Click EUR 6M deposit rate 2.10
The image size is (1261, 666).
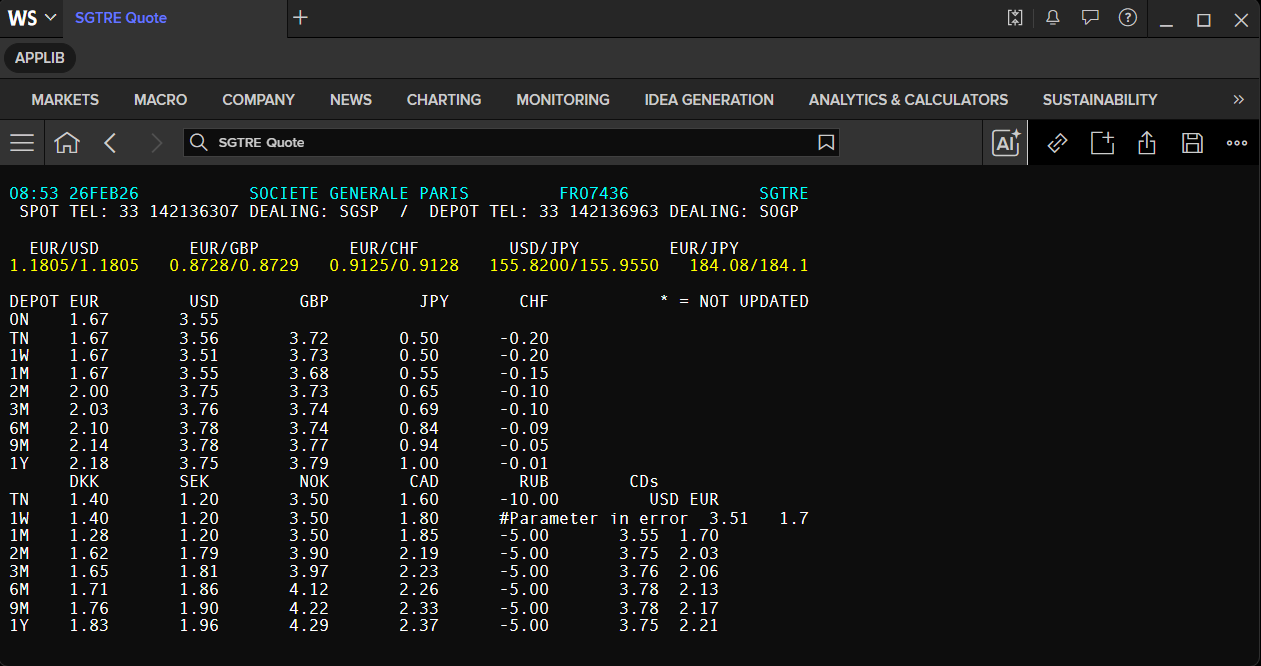[89, 428]
